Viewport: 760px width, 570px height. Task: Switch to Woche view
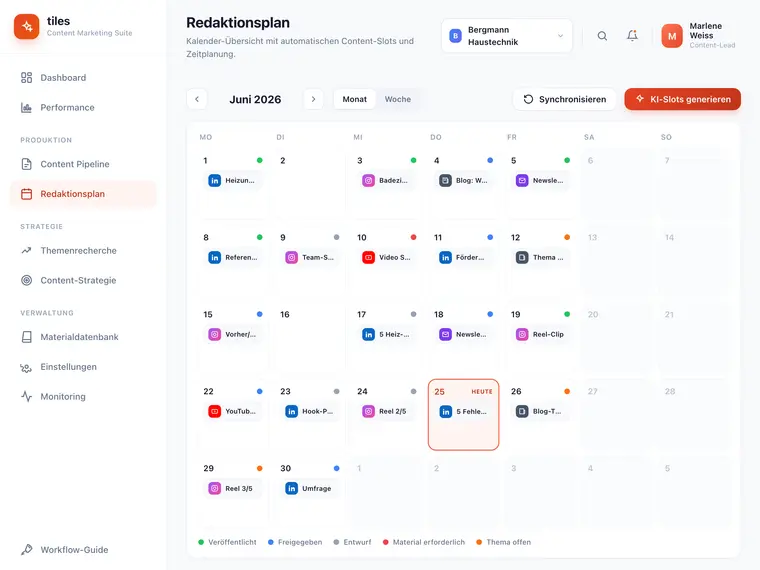[398, 99]
